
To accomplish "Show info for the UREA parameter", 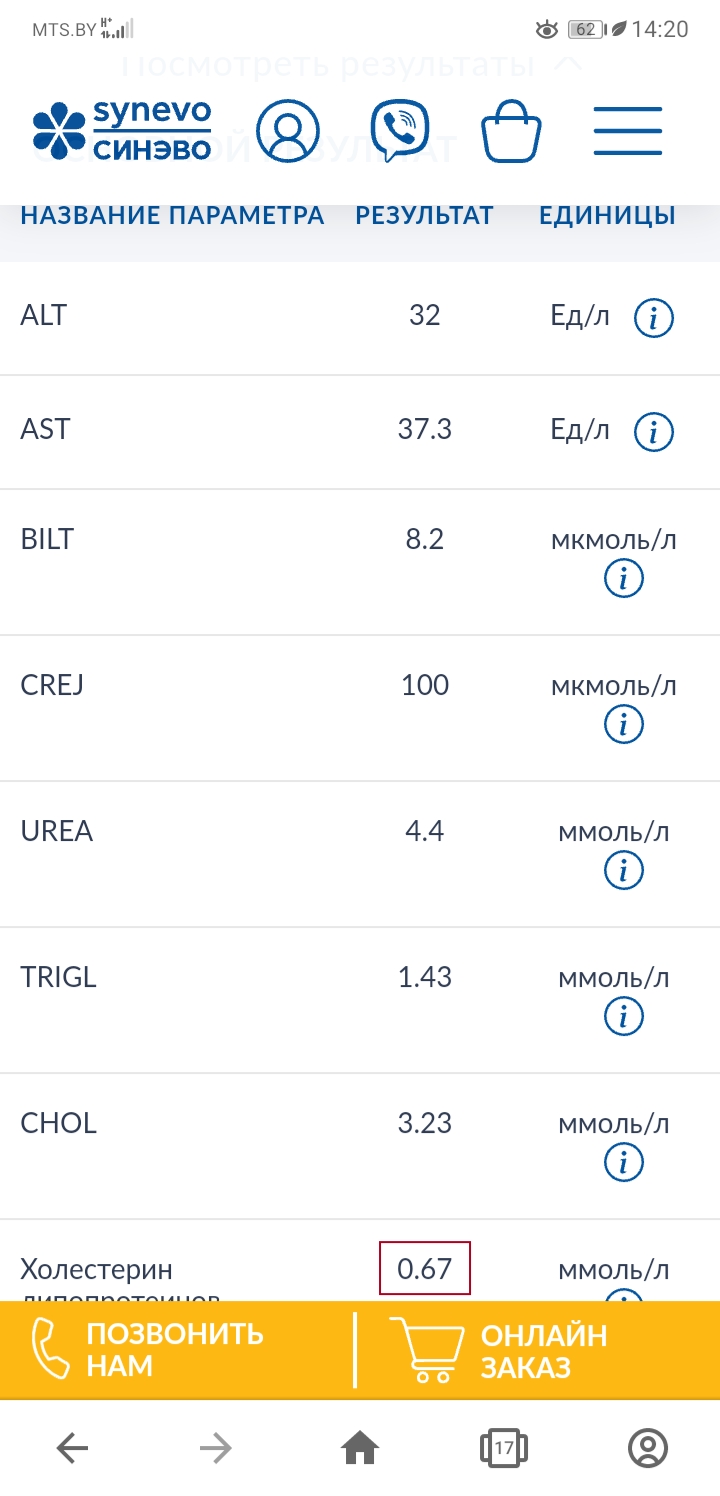I will point(624,871).
